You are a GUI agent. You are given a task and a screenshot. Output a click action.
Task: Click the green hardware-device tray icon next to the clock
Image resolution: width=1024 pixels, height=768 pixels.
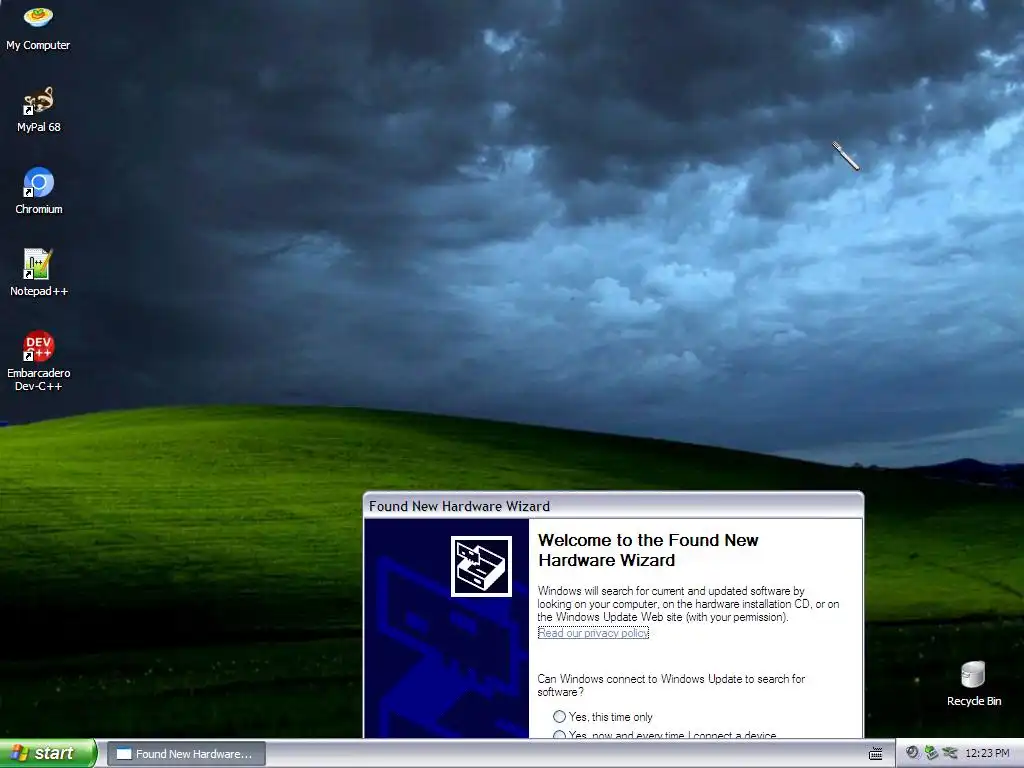coord(950,753)
